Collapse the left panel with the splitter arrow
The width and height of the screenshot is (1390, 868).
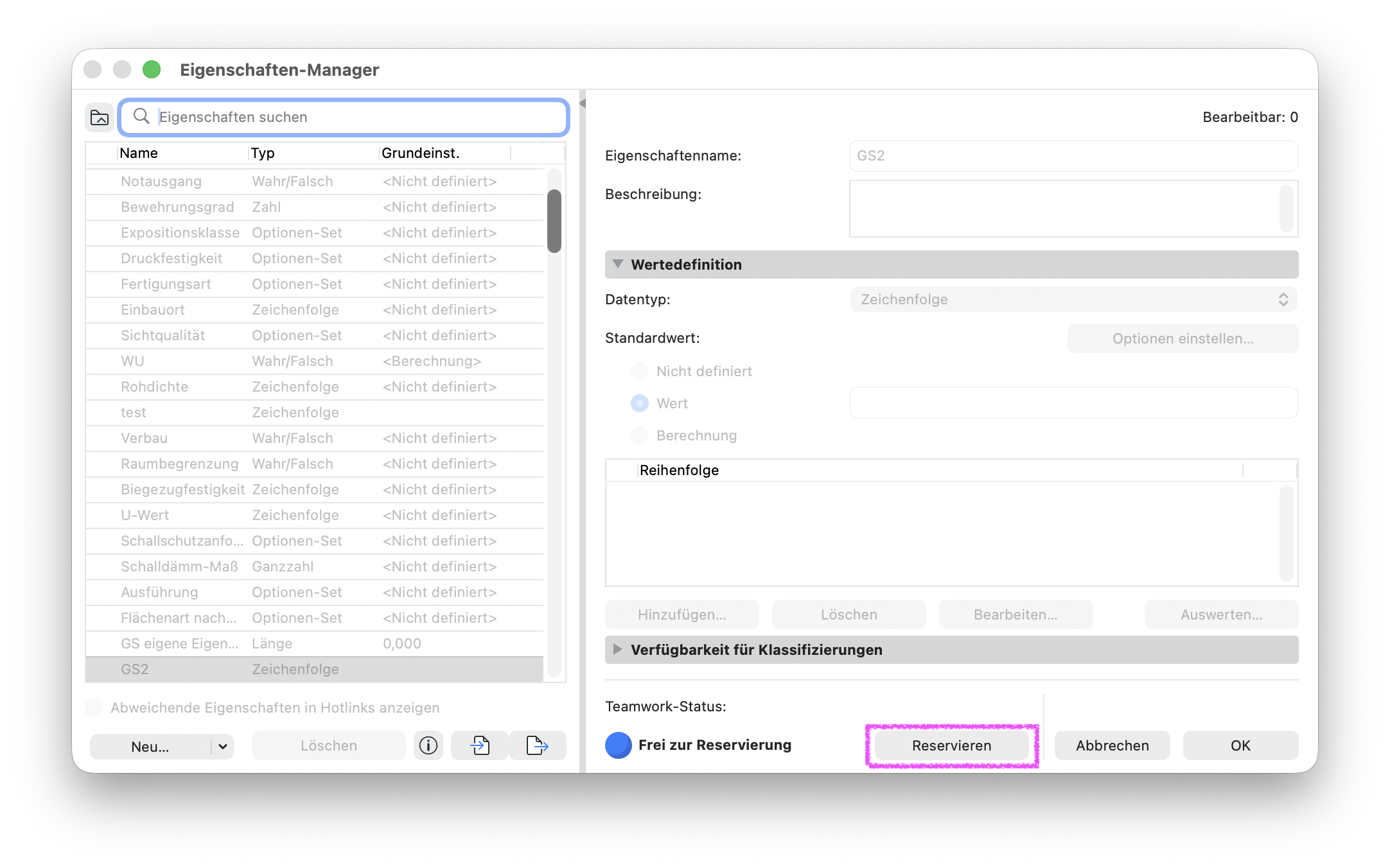pos(583,103)
